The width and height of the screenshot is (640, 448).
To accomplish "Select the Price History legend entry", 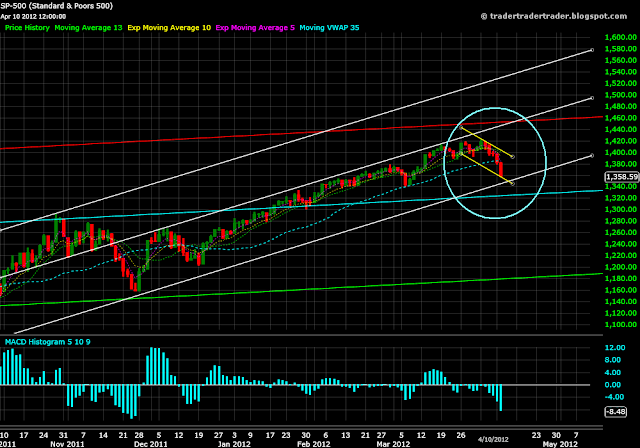I will pos(27,28).
